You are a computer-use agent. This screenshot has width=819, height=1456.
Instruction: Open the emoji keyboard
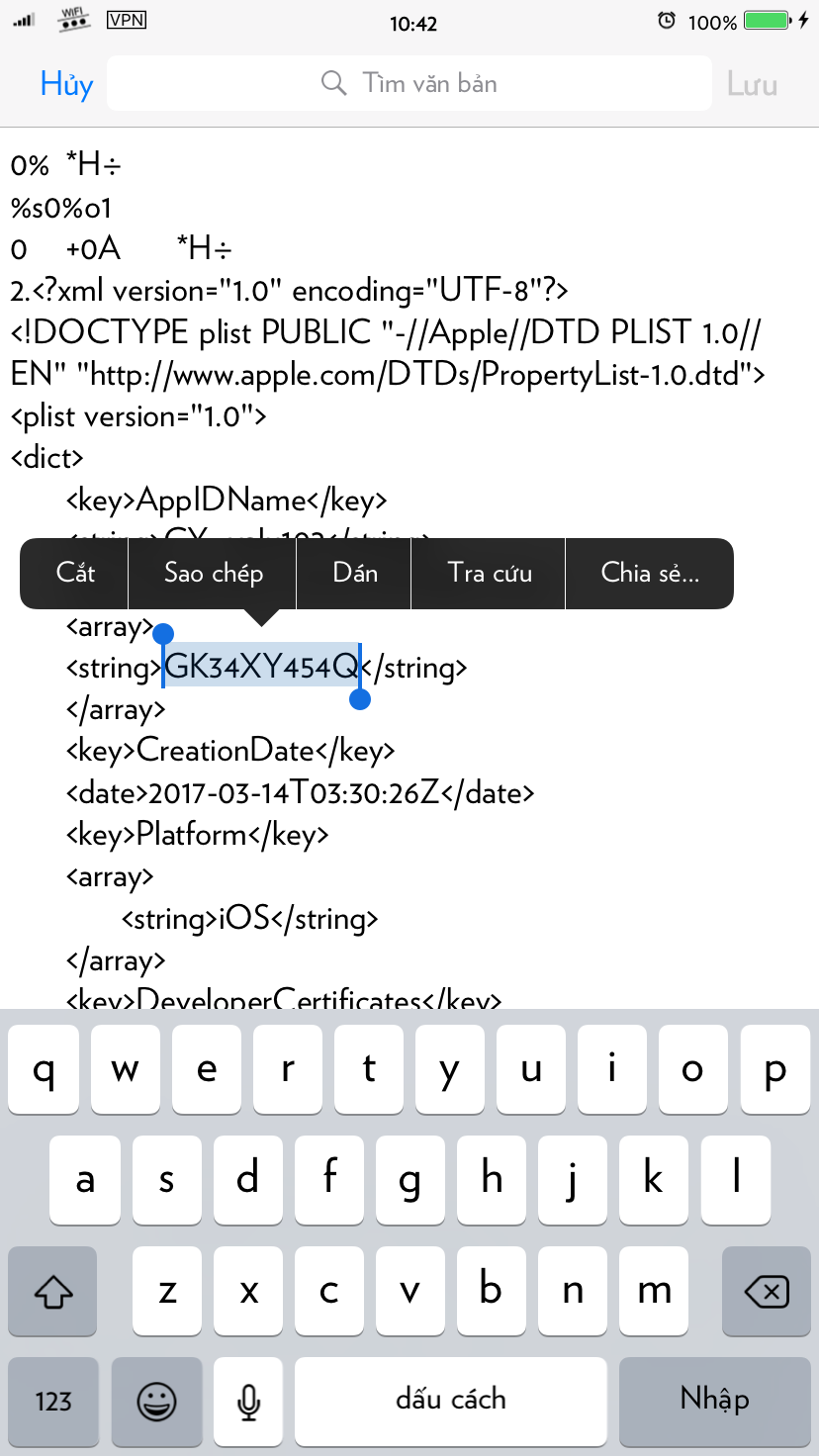point(156,1401)
